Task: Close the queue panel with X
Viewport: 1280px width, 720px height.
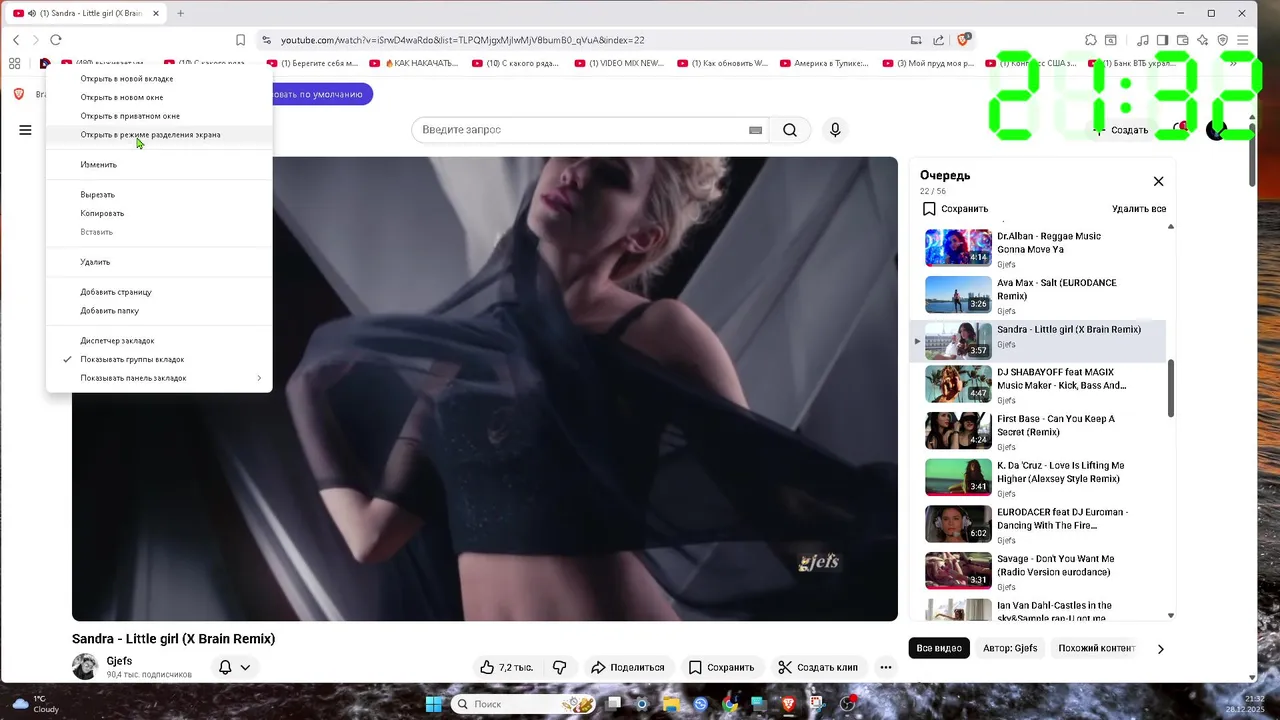Action: pyautogui.click(x=1158, y=181)
